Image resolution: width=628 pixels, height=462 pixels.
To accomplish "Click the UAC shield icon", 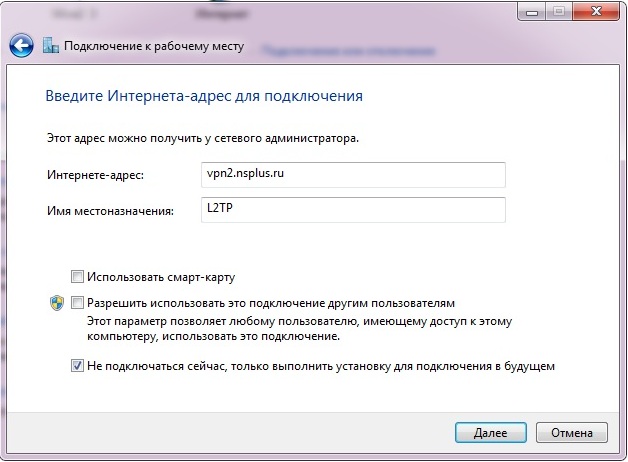I will coord(57,303).
